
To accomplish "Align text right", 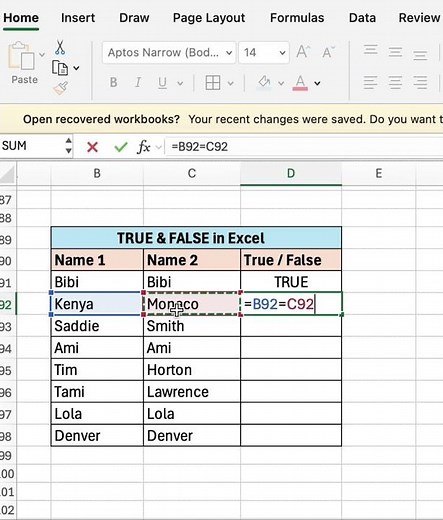I will [420, 82].
